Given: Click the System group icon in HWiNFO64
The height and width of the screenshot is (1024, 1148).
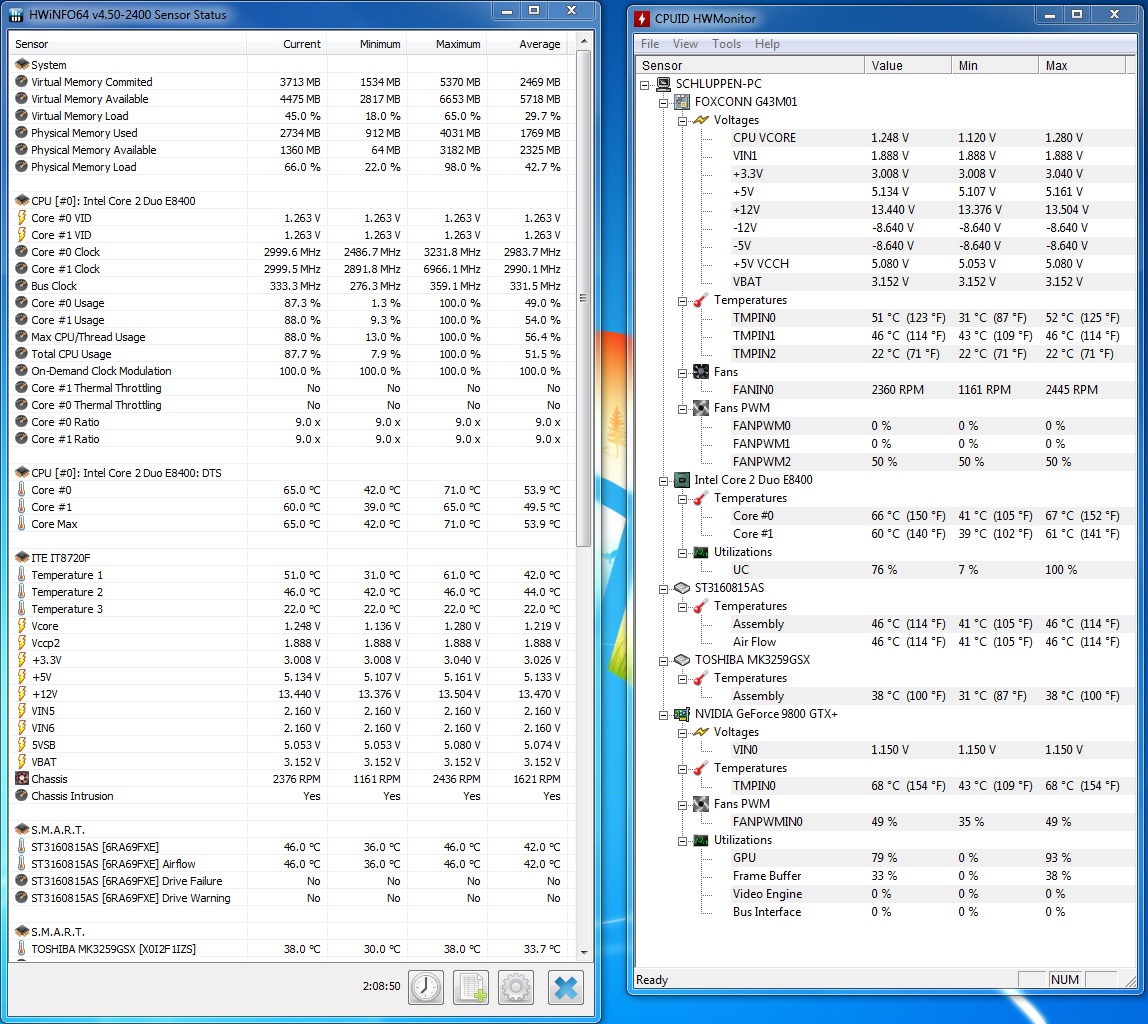Looking at the screenshot, I should tap(22, 64).
